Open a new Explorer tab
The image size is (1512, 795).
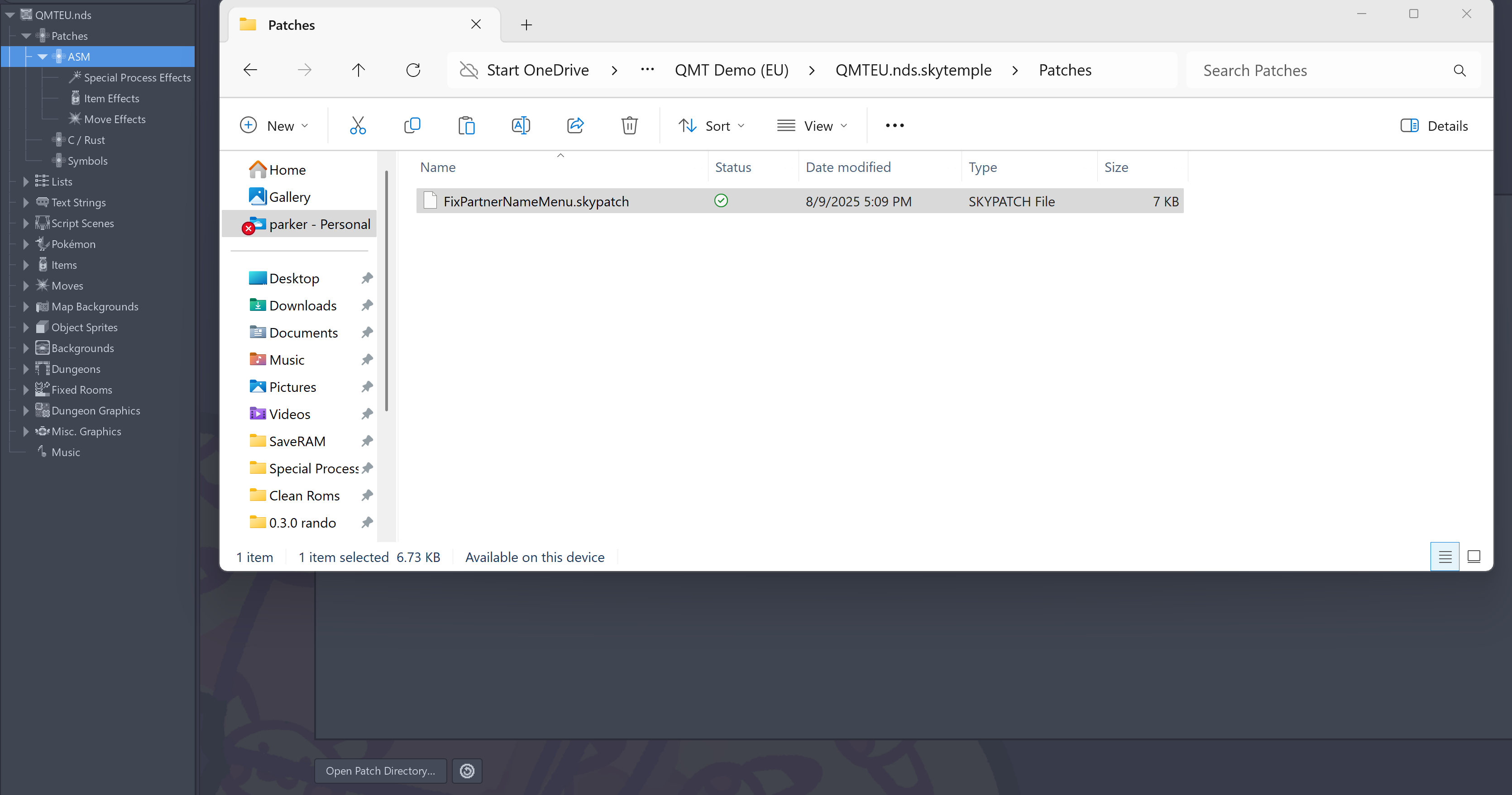point(526,24)
